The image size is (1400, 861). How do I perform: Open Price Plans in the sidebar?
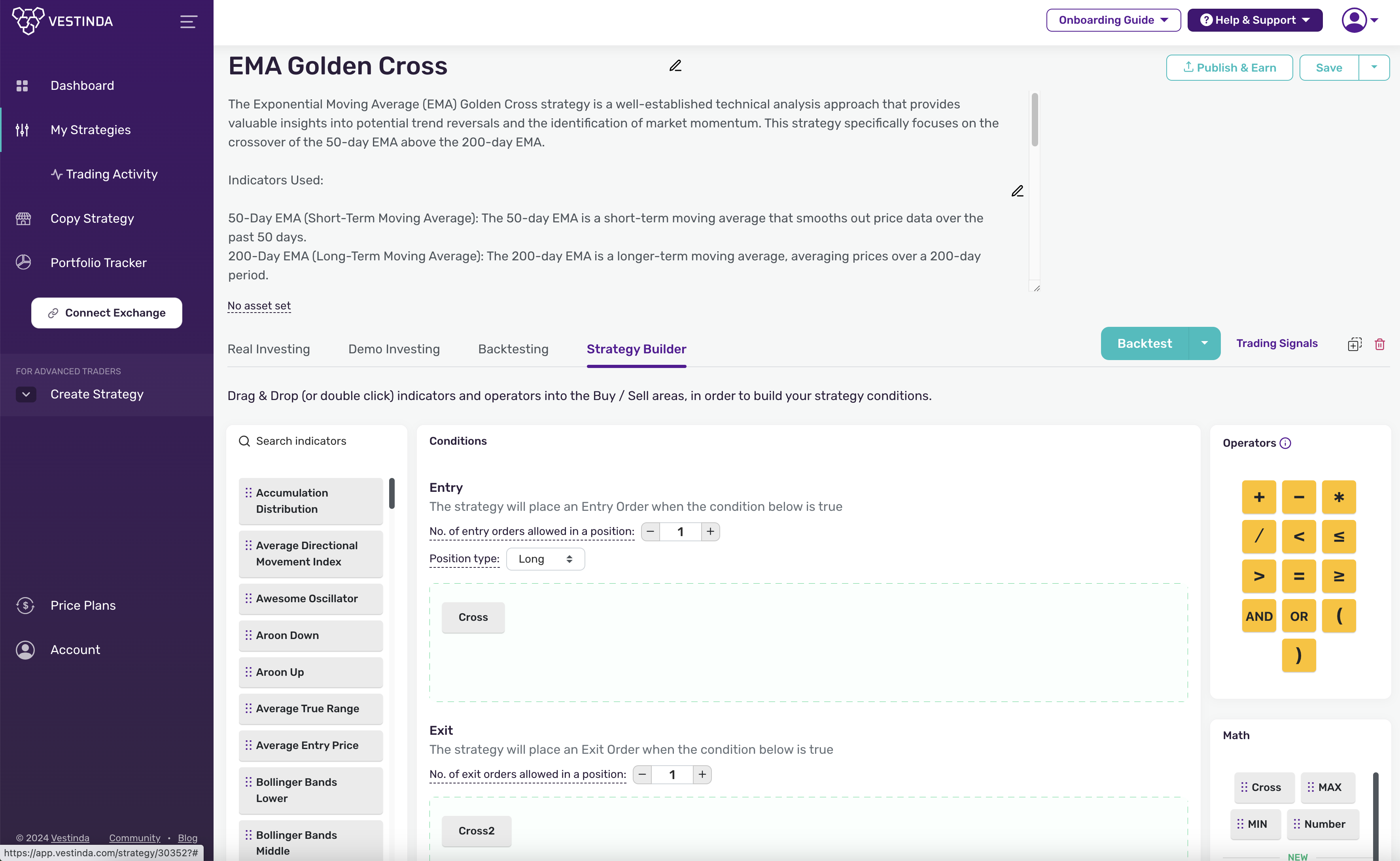coord(83,605)
